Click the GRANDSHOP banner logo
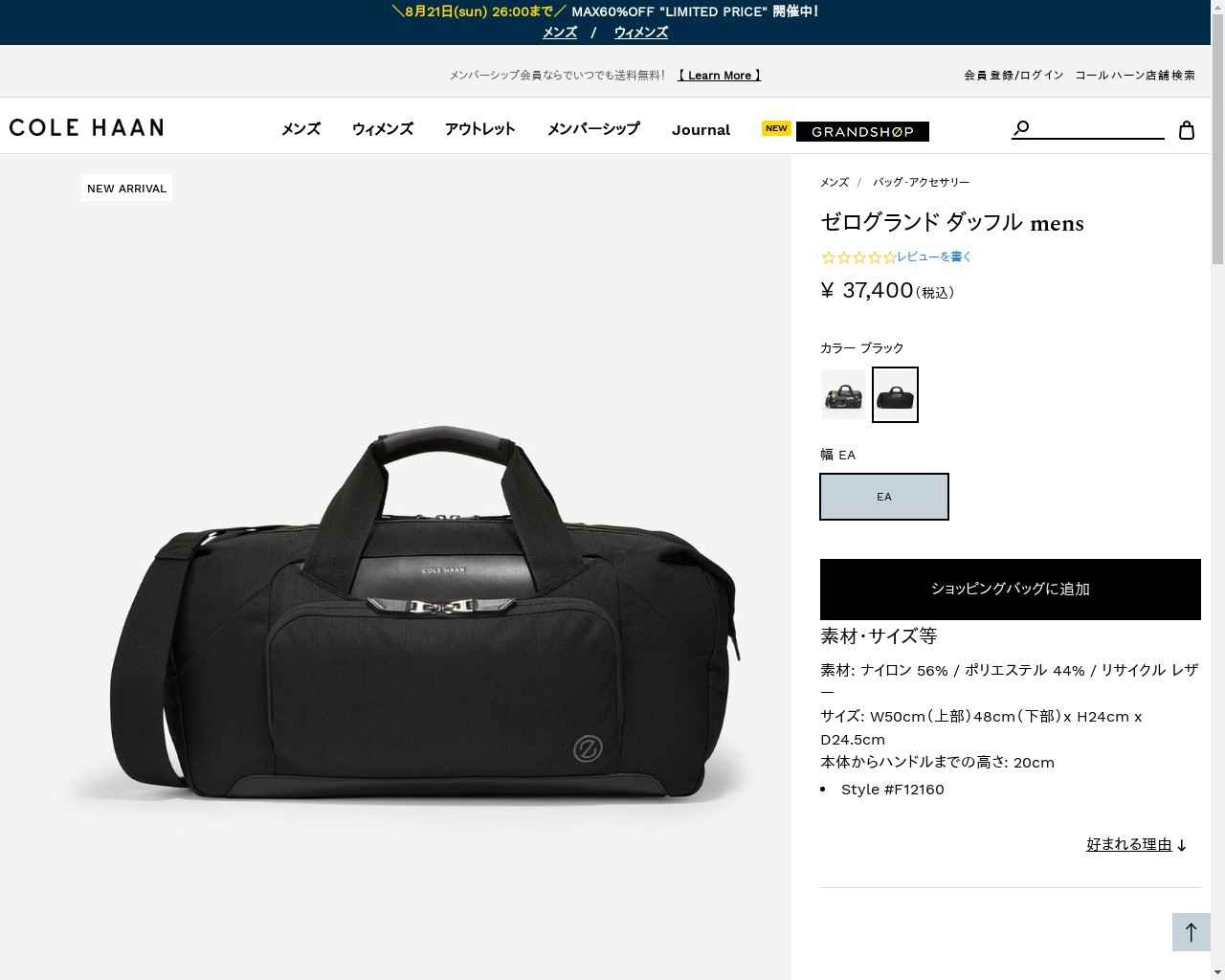 click(x=862, y=131)
